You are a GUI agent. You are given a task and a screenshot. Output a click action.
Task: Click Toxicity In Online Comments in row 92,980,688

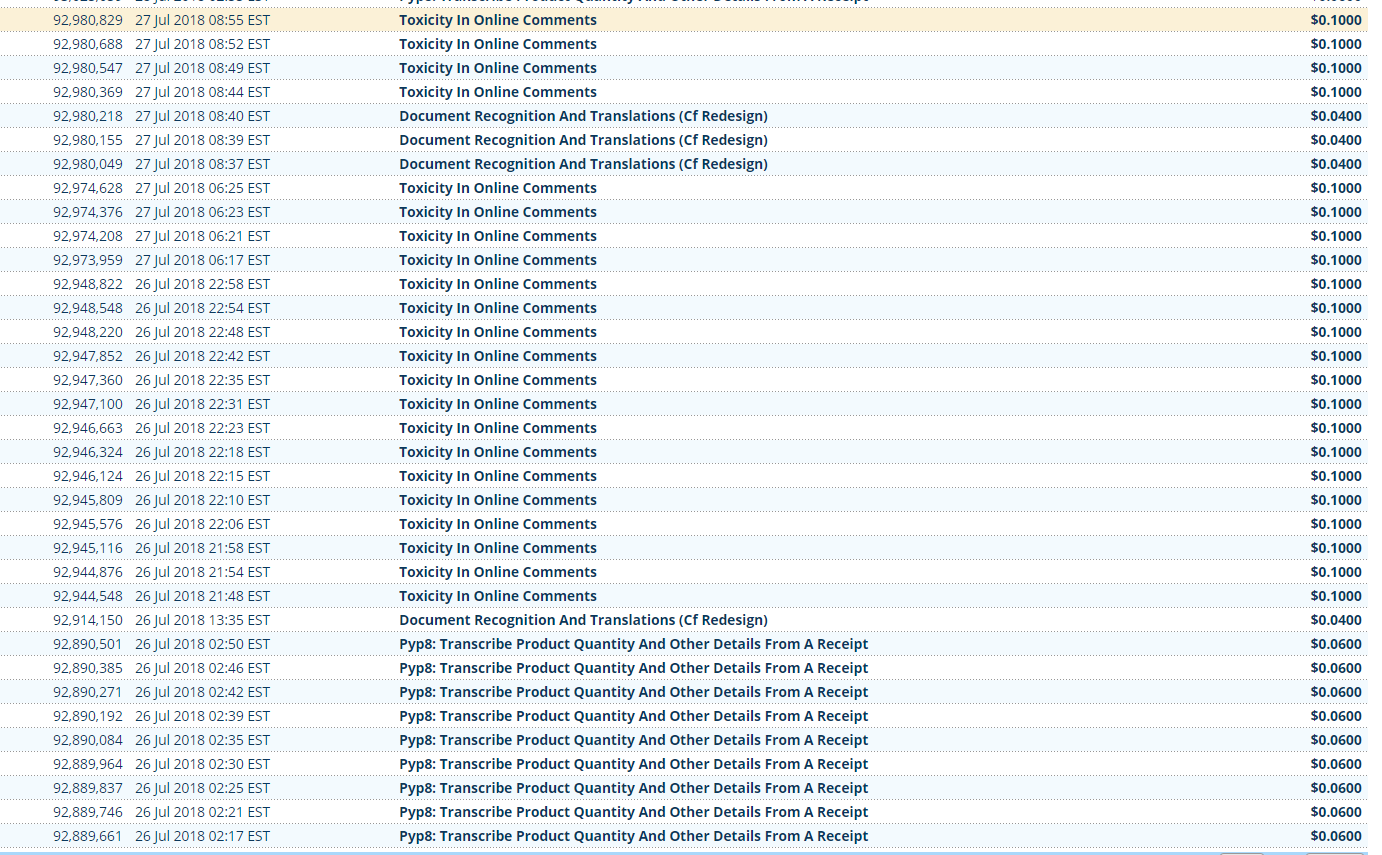click(498, 44)
